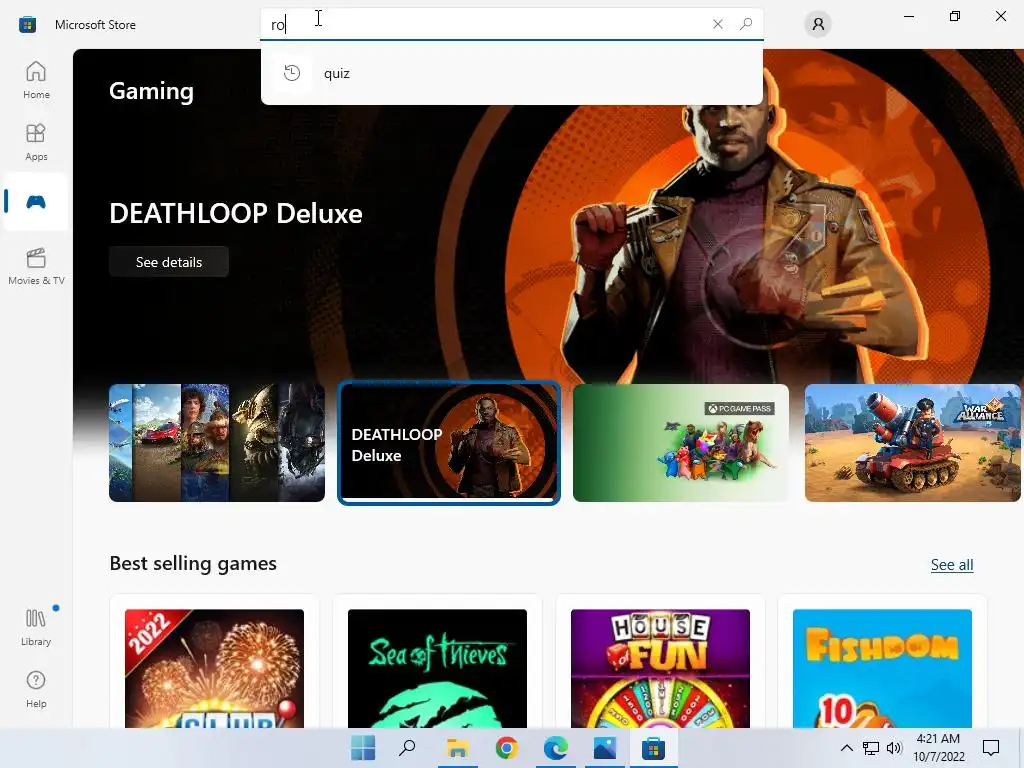Viewport: 1024px width, 768px height.
Task: Select the Gaming controller icon in sidebar
Action: coord(36,202)
